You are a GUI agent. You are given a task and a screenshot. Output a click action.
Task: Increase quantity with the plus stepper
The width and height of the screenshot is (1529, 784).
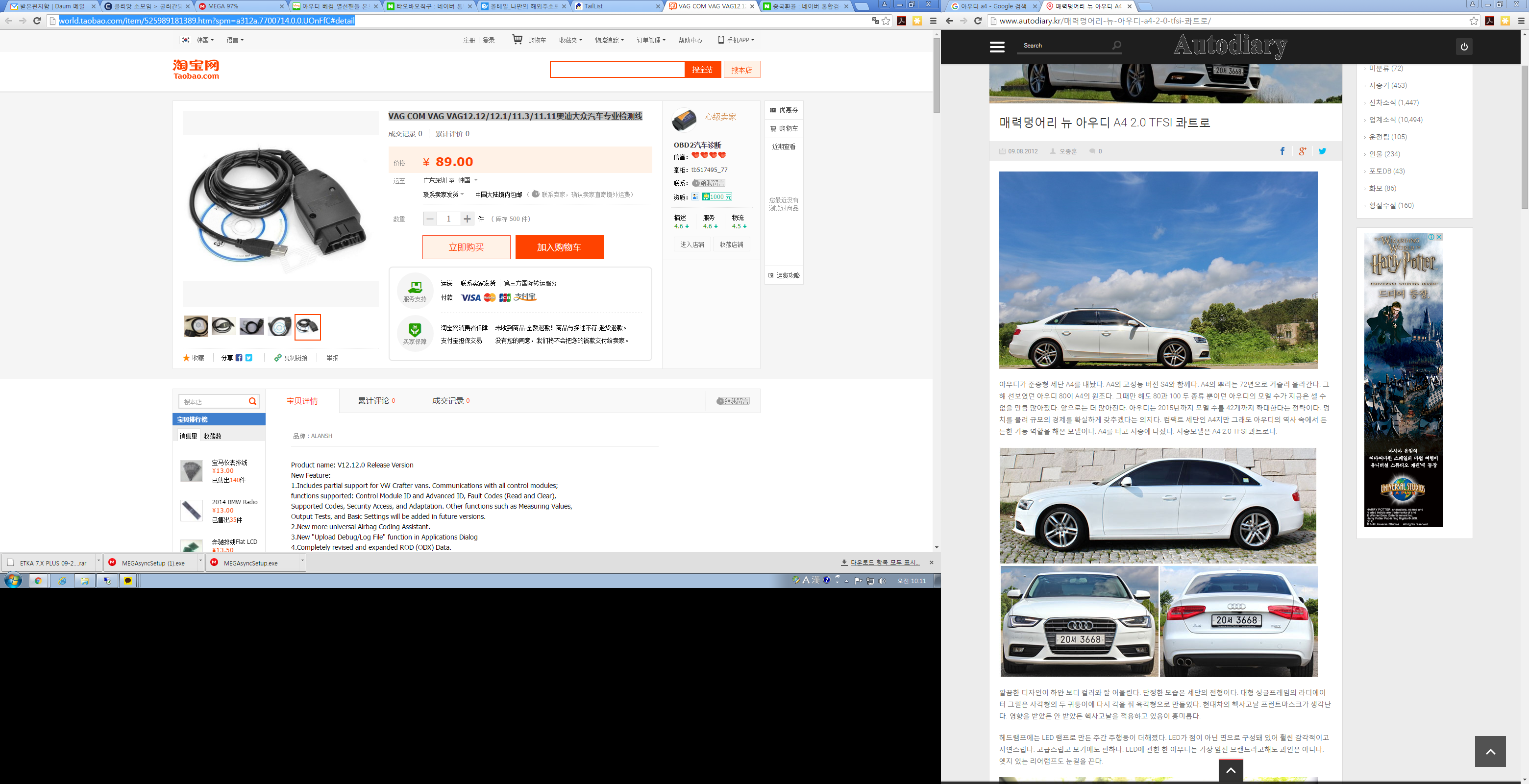coord(467,219)
